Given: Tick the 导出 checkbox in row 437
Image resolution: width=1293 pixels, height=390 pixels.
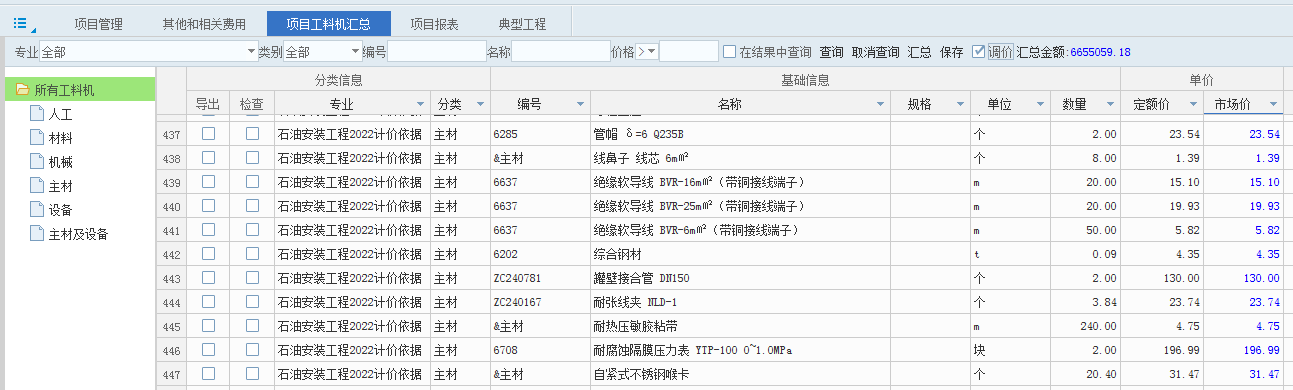Looking at the screenshot, I should pos(208,133).
